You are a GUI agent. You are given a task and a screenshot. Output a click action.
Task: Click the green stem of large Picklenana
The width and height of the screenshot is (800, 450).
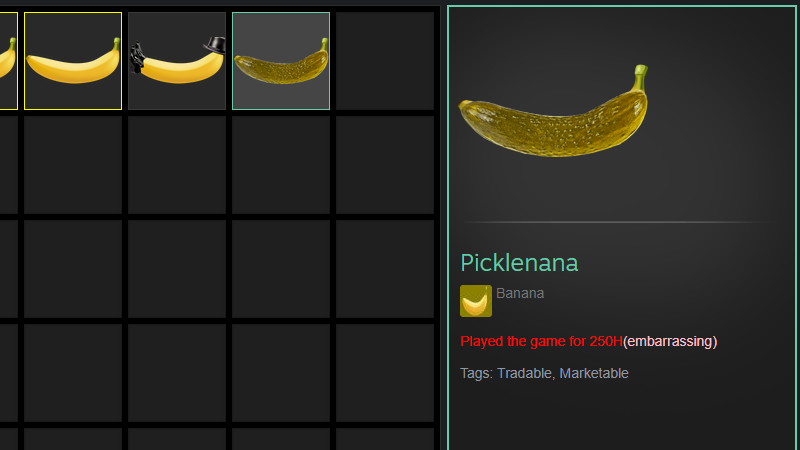640,78
